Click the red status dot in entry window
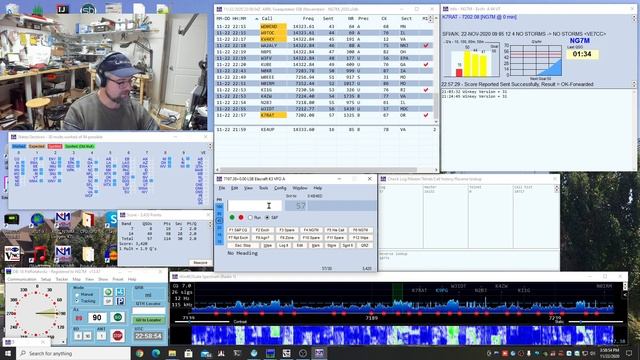The image size is (640, 360). [241, 218]
